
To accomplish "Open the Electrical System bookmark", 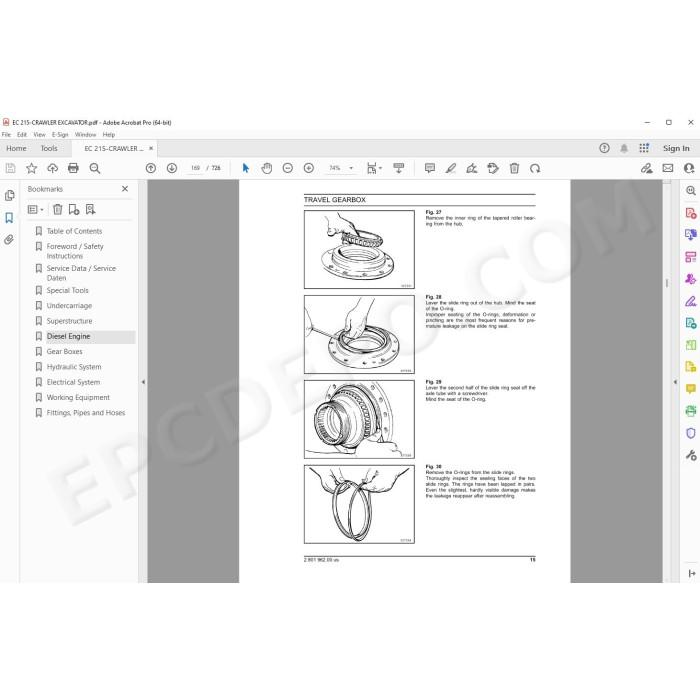I will click(73, 382).
